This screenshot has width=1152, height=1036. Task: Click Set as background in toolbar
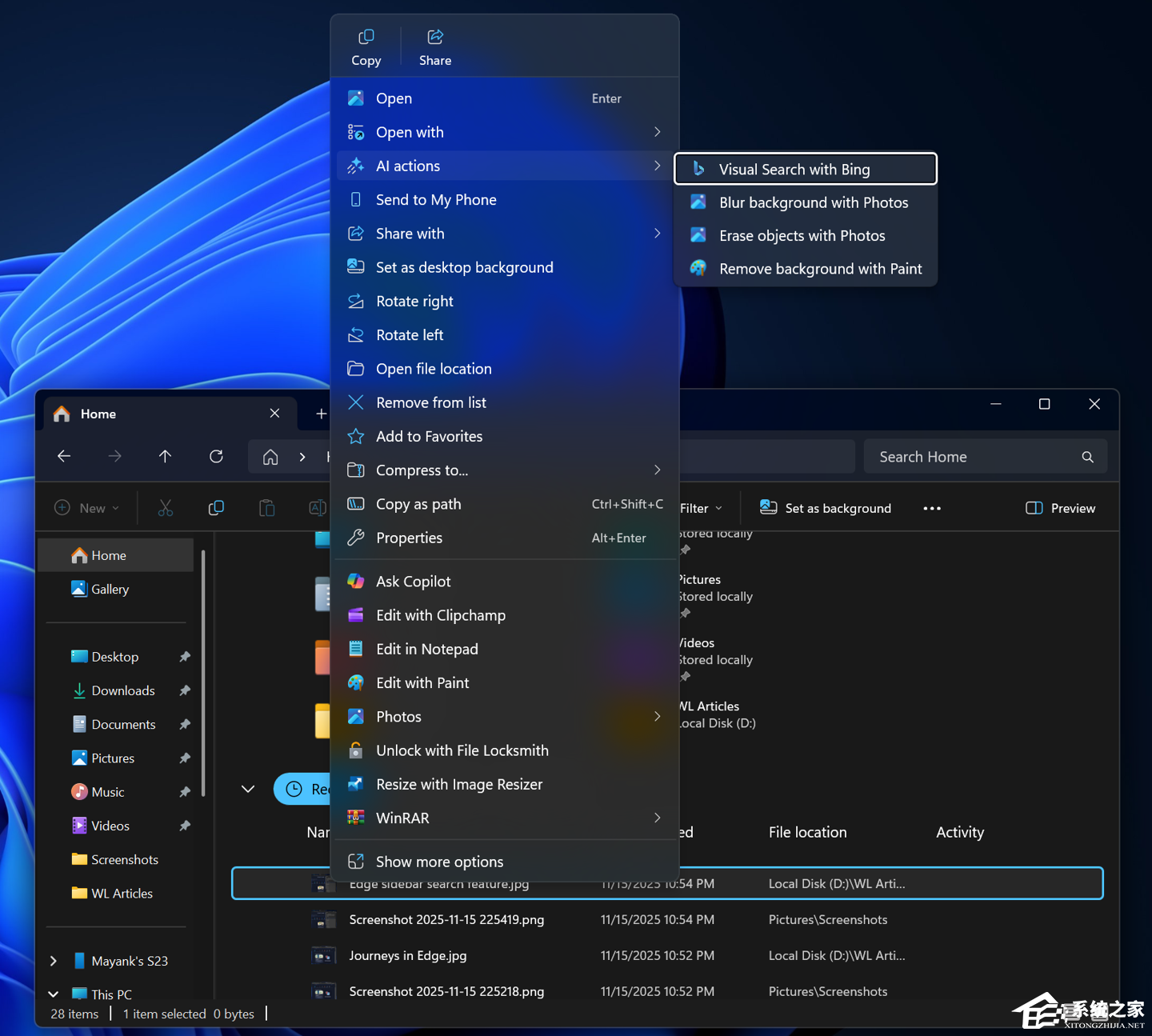click(825, 508)
